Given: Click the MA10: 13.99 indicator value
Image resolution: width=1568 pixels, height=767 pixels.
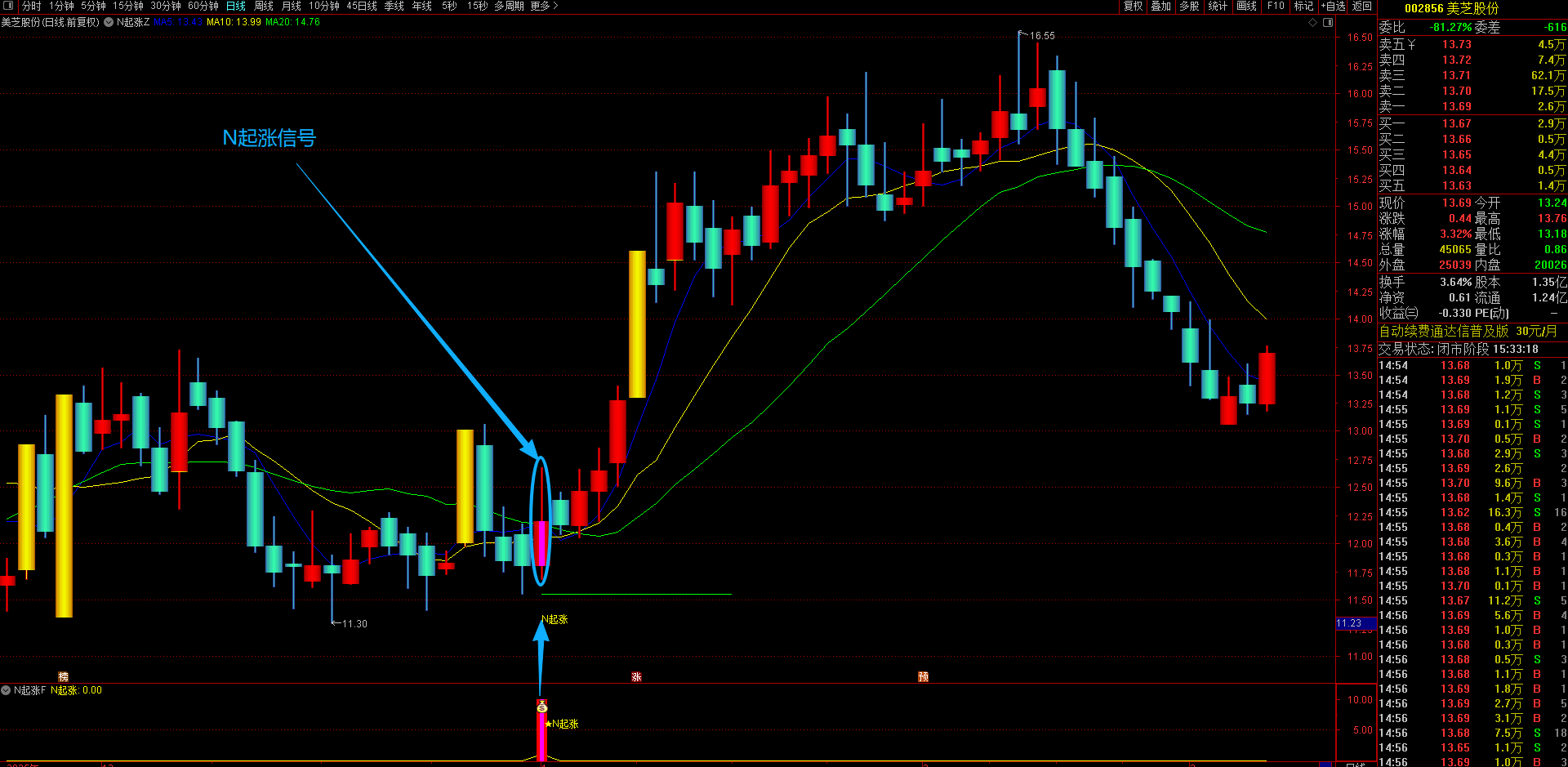Looking at the screenshot, I should pyautogui.click(x=234, y=22).
